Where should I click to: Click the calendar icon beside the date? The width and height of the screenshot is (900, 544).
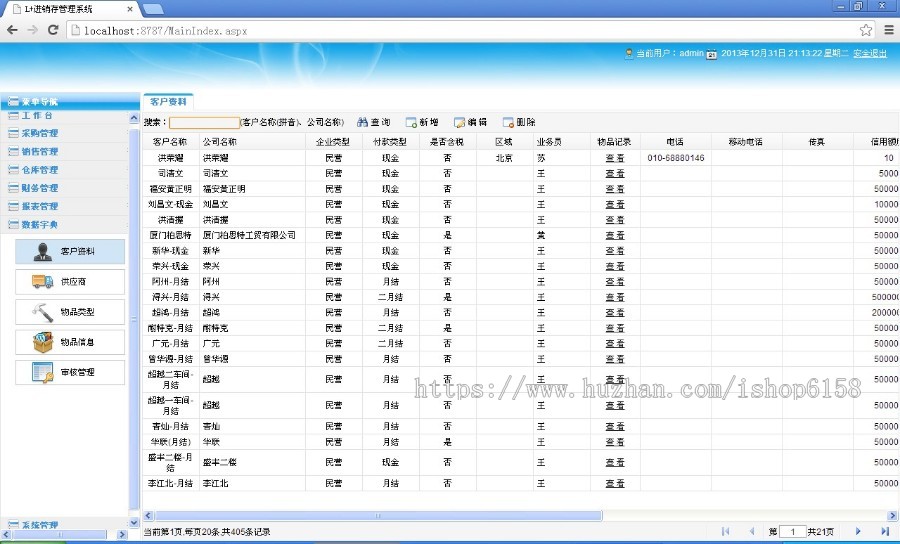click(711, 54)
